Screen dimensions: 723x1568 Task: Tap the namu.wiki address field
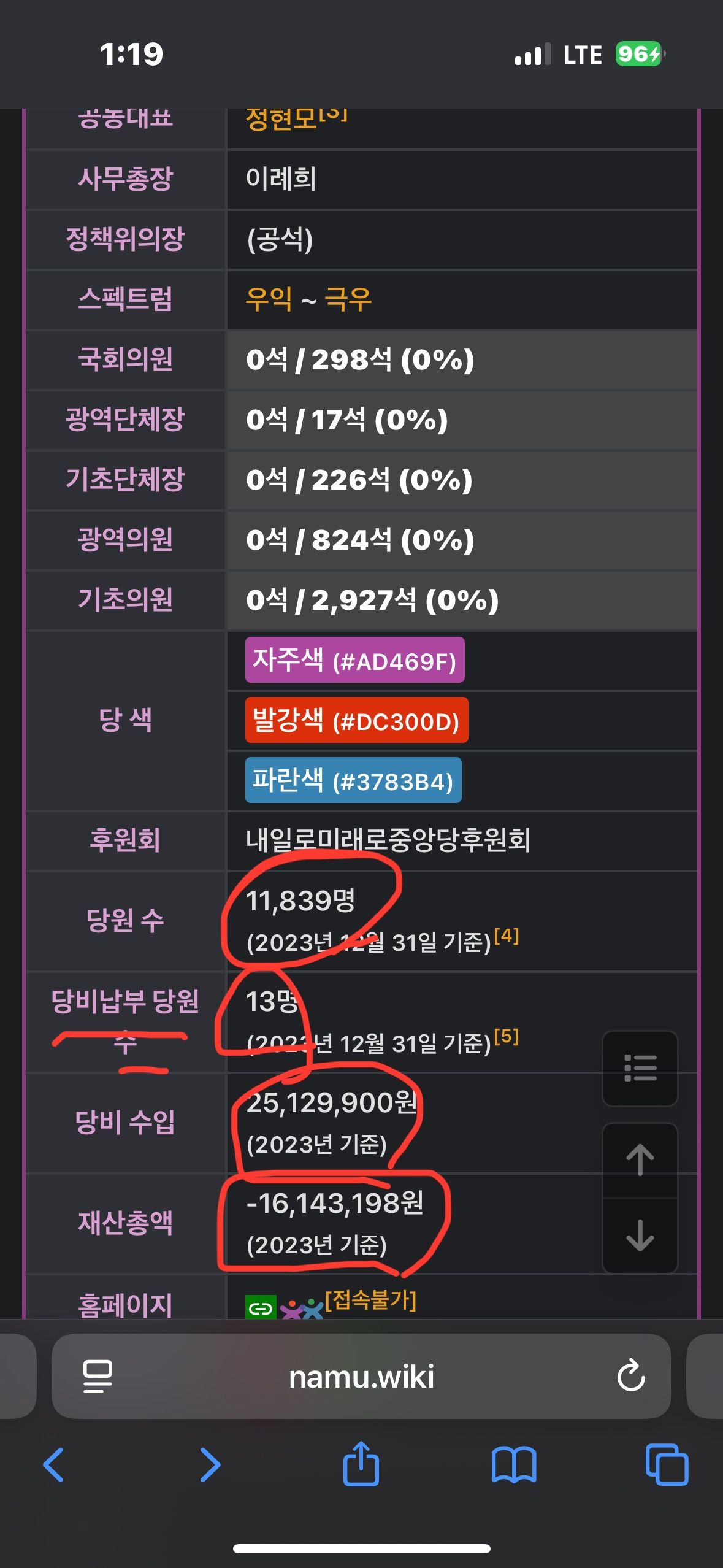361,1376
